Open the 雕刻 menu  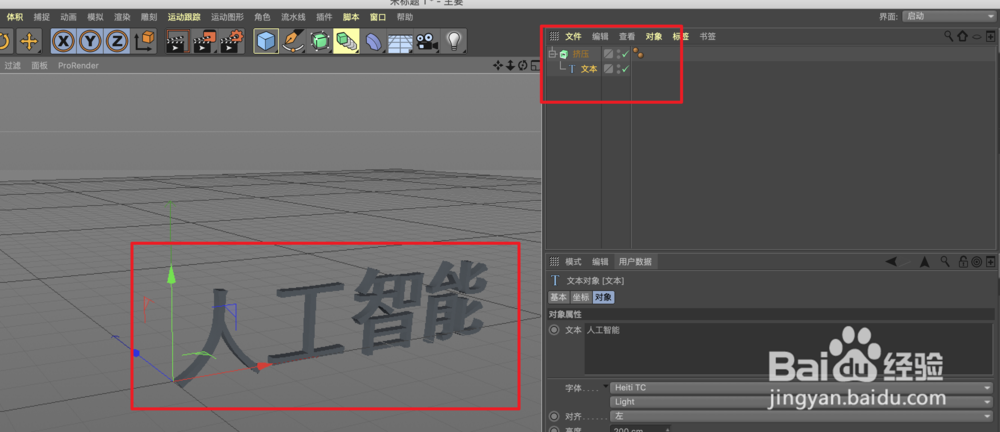pos(149,17)
